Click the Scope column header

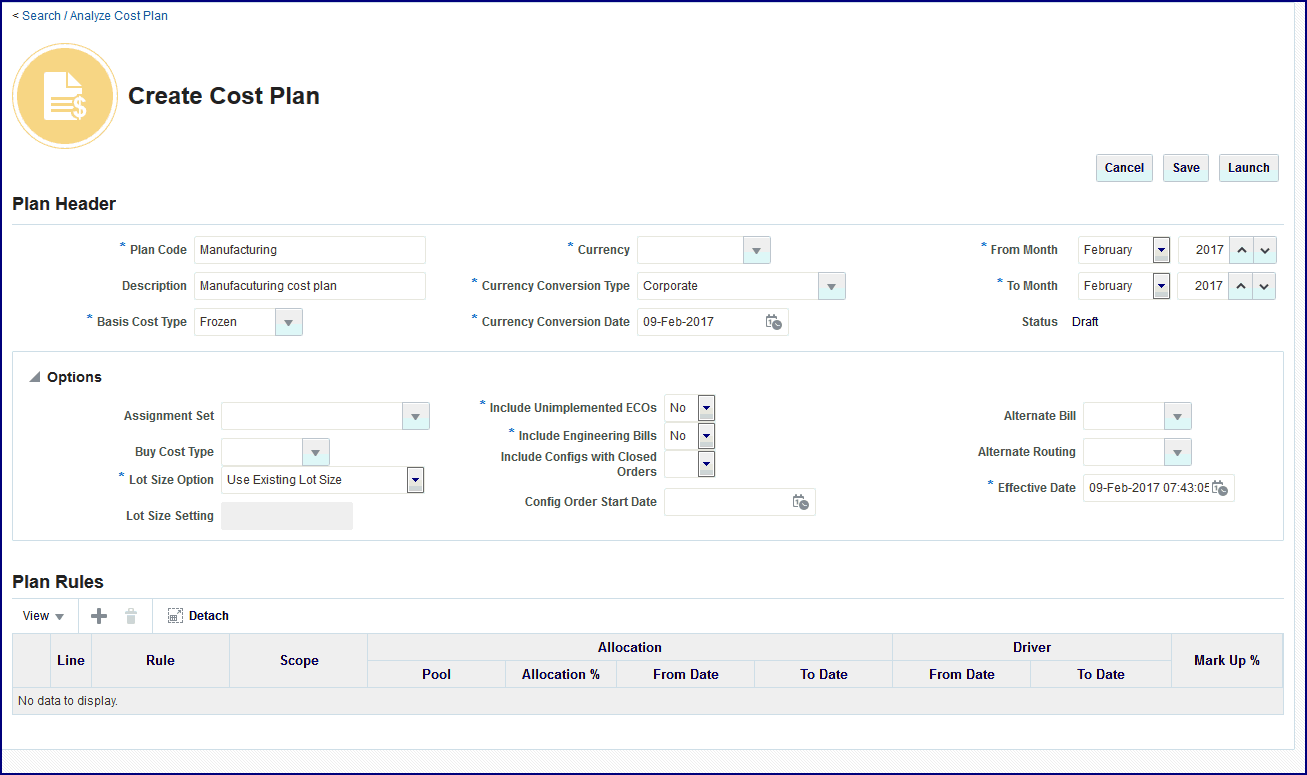[x=299, y=661]
